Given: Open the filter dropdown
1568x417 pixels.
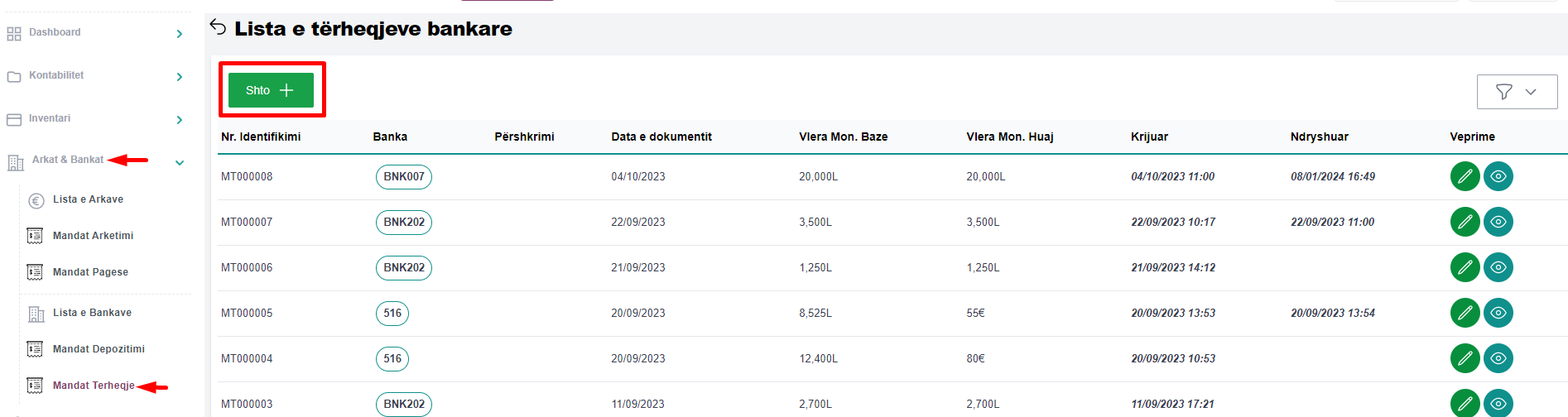Looking at the screenshot, I should coord(1517,92).
